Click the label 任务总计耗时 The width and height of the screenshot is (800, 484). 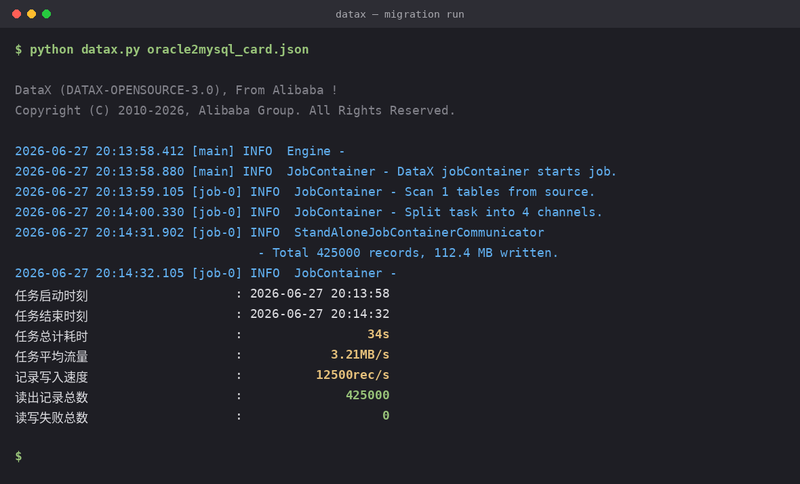pyautogui.click(x=52, y=336)
